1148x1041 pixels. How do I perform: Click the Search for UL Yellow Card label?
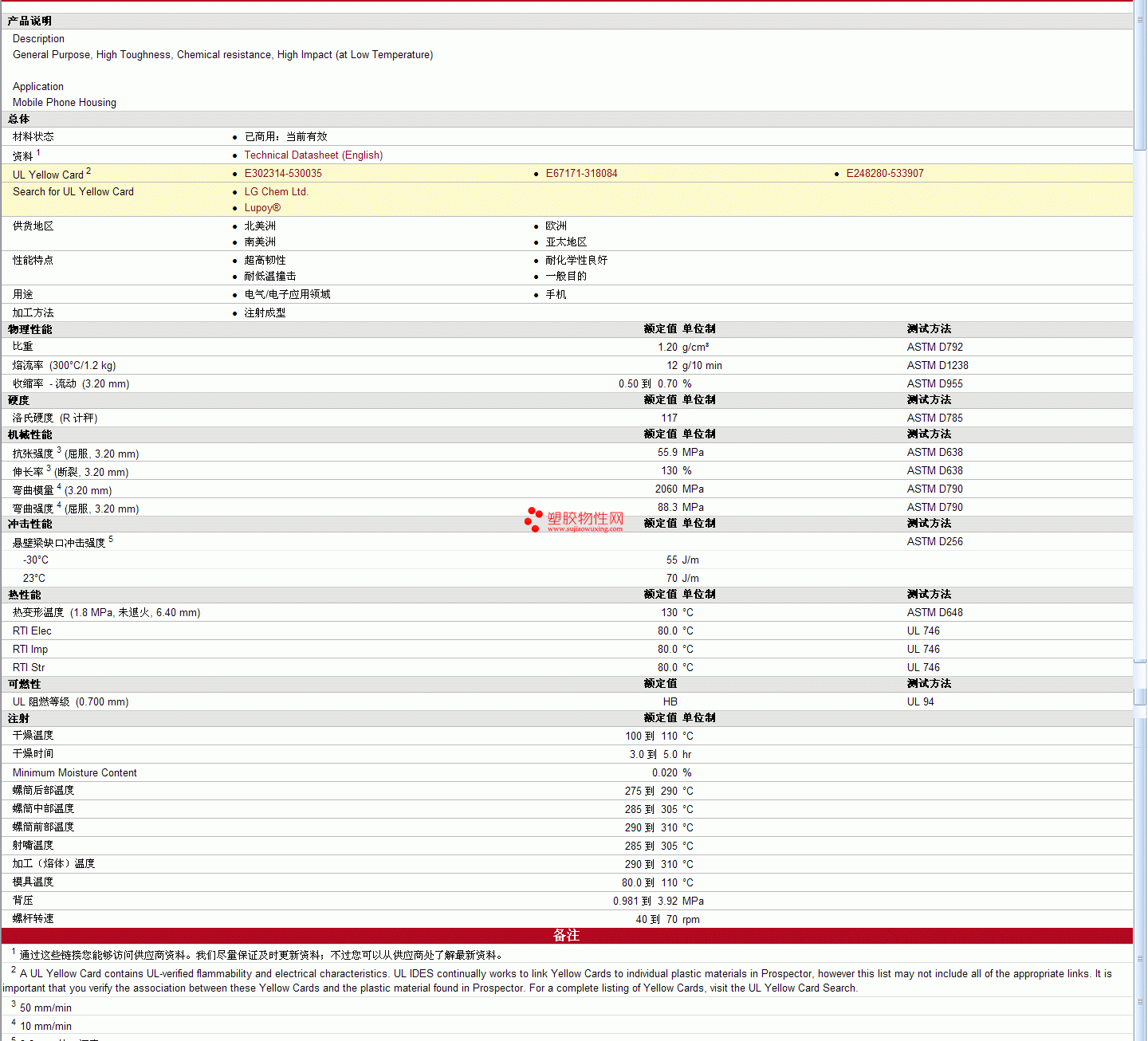coord(73,192)
